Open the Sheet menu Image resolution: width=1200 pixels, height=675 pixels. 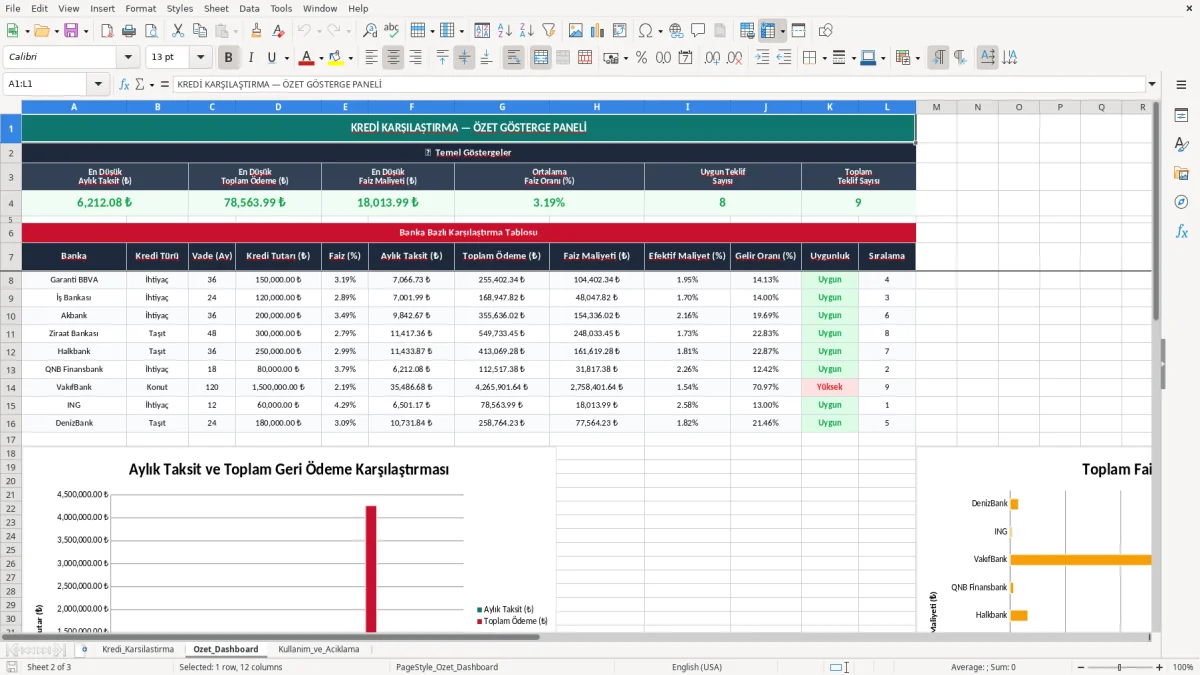pyautogui.click(x=216, y=8)
